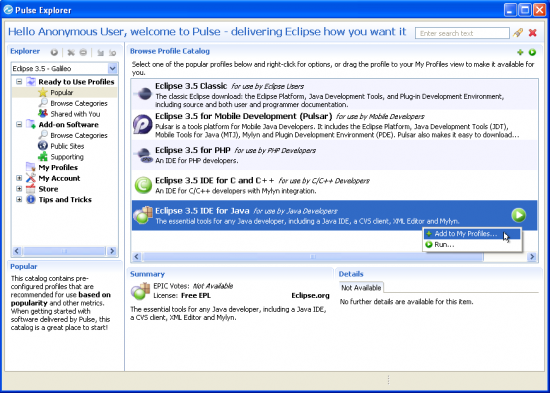Select the Not Available tab in Details
This screenshot has width=550, height=393.
point(361,288)
